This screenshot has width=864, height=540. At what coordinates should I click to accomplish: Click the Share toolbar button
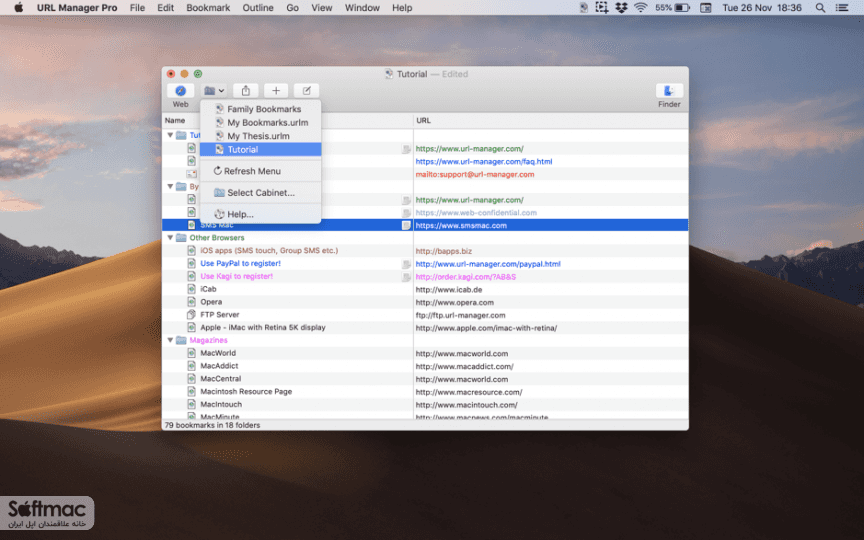[x=246, y=91]
